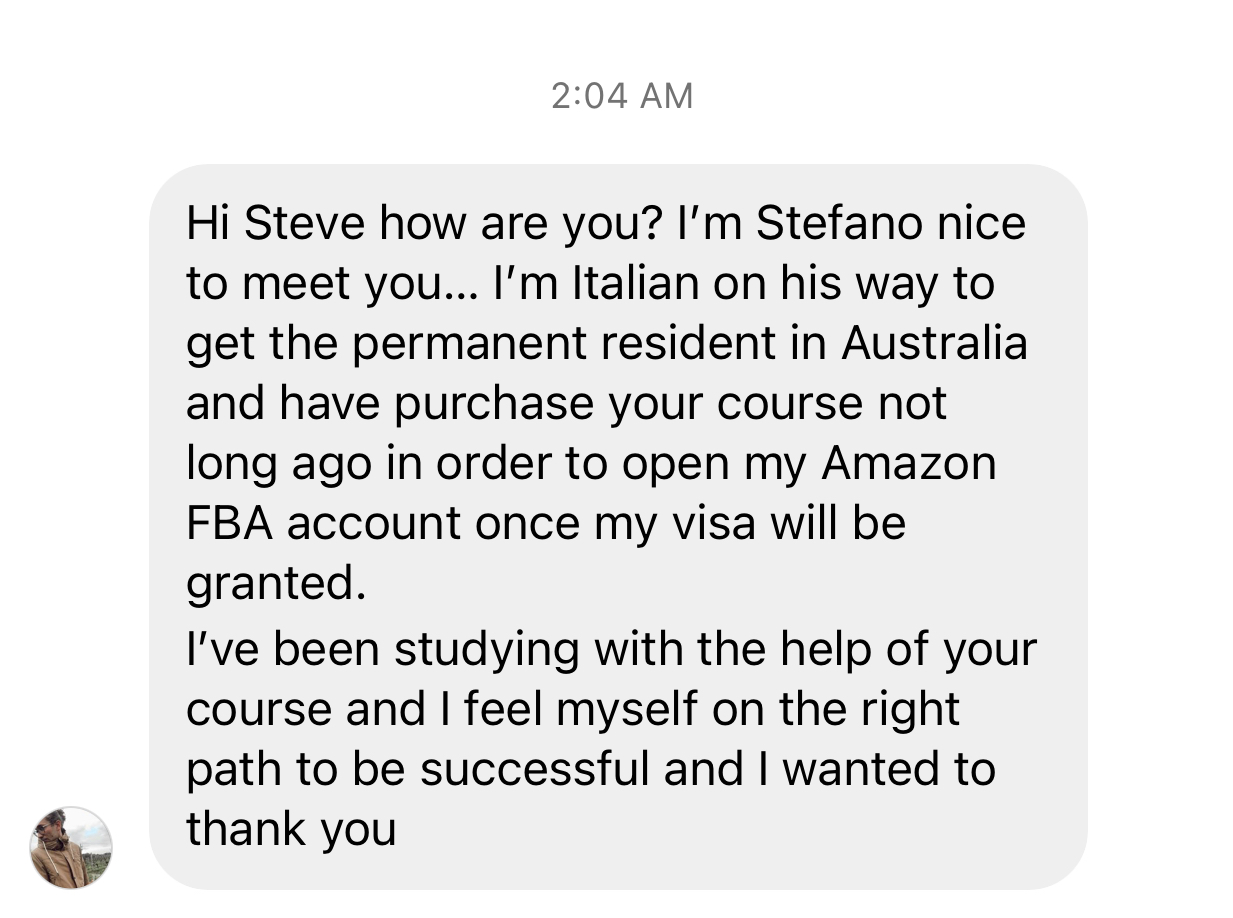Select the words 'right' in the bubble
This screenshot has width=1233, height=918.
[910, 711]
